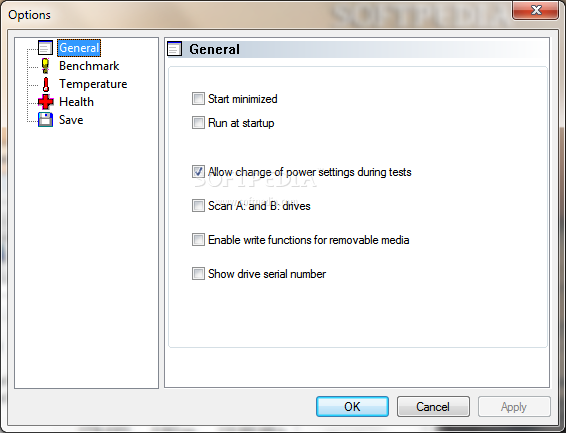Open the Save options page
The height and width of the screenshot is (433, 566).
(71, 120)
